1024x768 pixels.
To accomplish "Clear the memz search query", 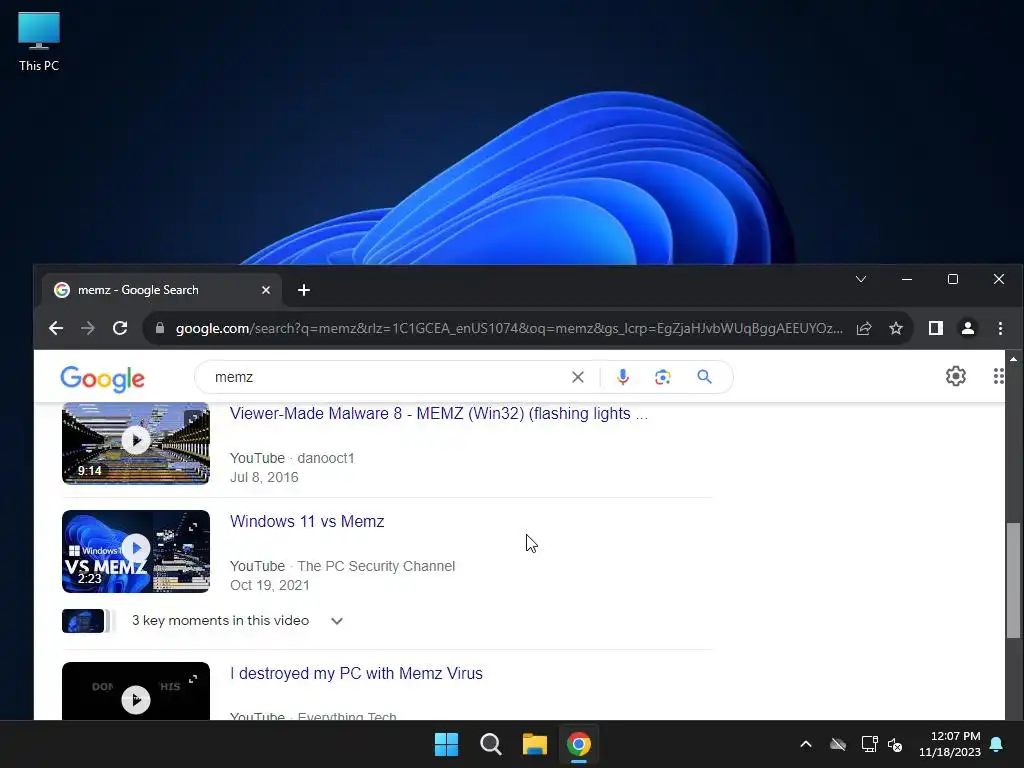I will click(x=577, y=377).
